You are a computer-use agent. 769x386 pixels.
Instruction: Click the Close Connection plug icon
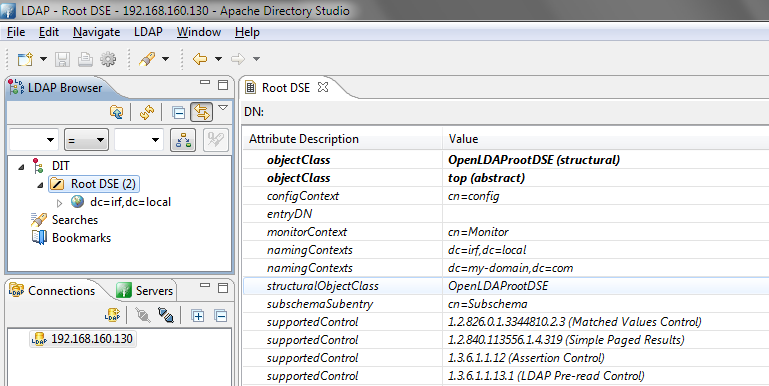pos(166,315)
